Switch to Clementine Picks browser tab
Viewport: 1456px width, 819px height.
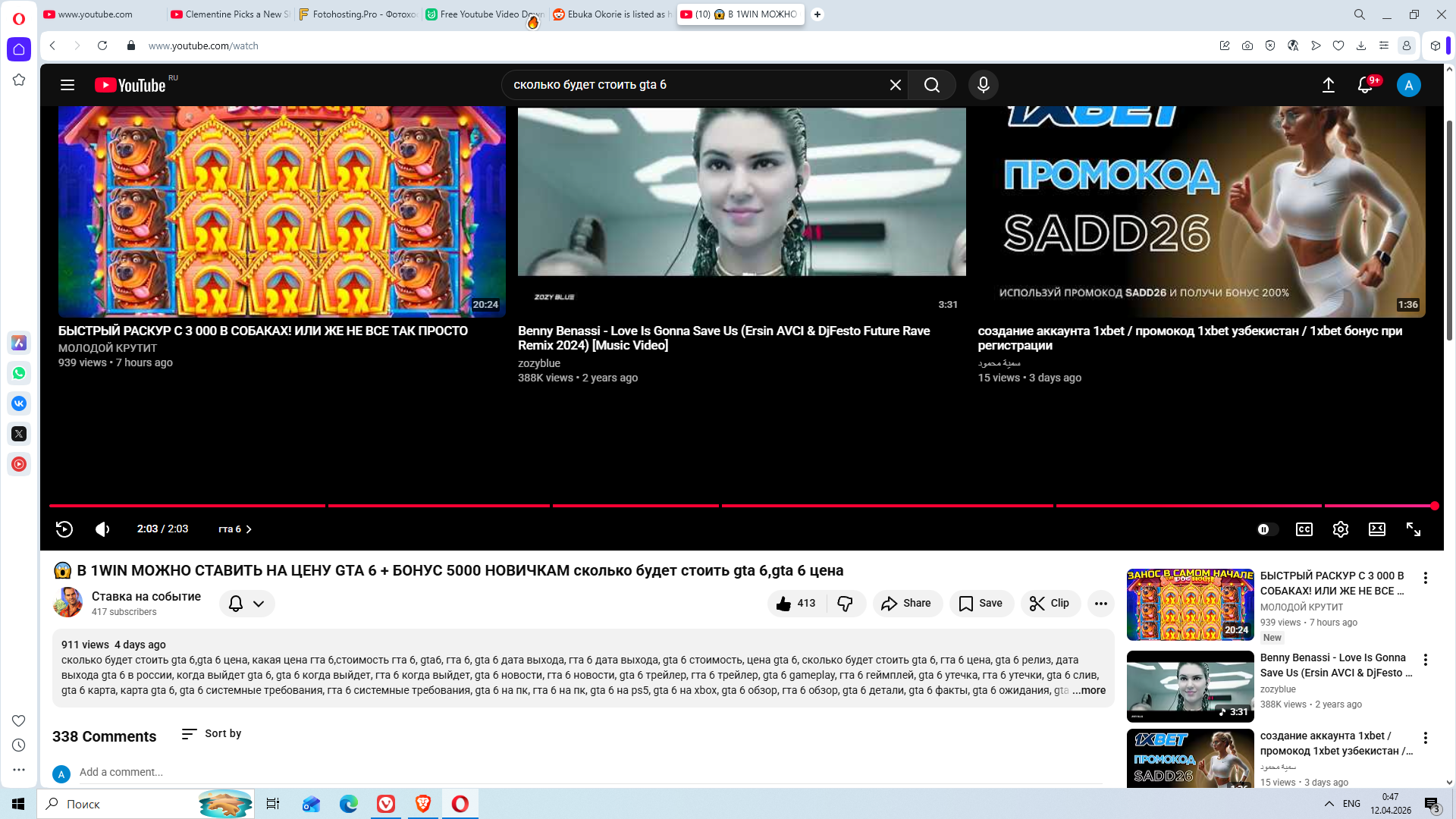(x=227, y=14)
